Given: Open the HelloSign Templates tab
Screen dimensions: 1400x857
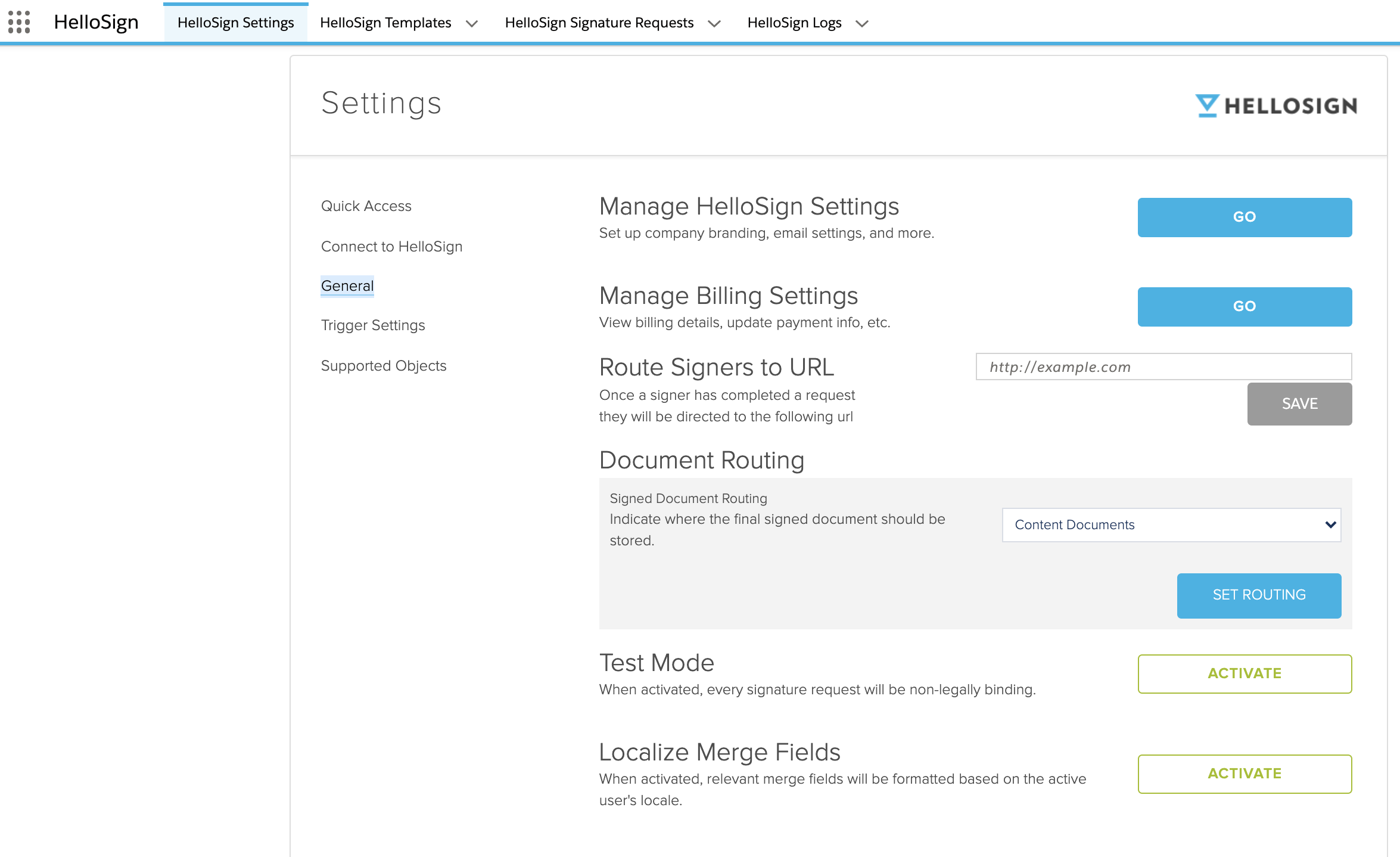Looking at the screenshot, I should pyautogui.click(x=385, y=23).
